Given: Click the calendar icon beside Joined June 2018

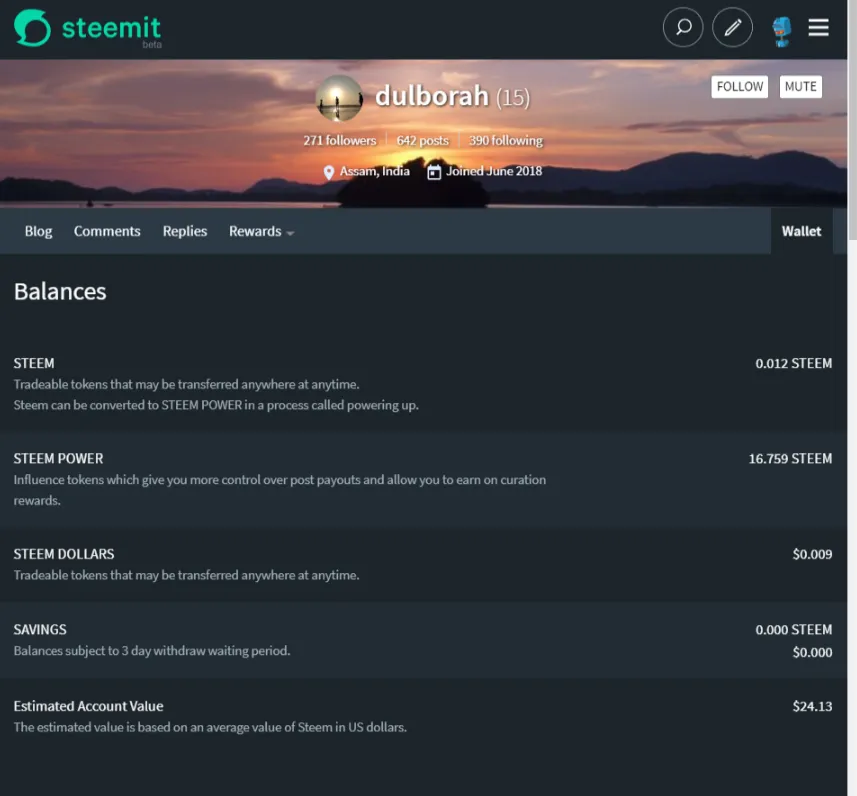Looking at the screenshot, I should tap(434, 172).
